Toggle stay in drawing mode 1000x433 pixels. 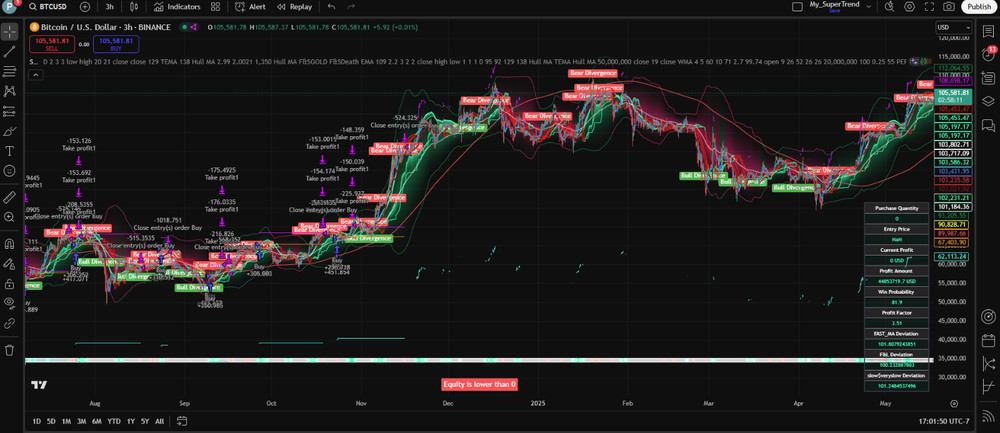(x=10, y=263)
